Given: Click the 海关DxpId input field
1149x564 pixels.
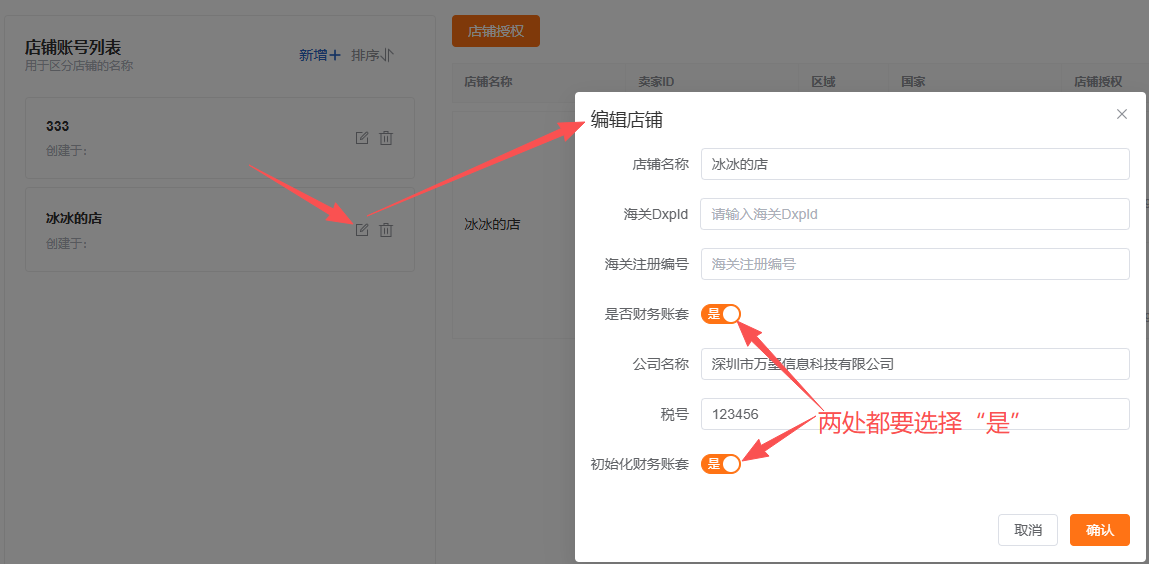Looking at the screenshot, I should coord(914,214).
